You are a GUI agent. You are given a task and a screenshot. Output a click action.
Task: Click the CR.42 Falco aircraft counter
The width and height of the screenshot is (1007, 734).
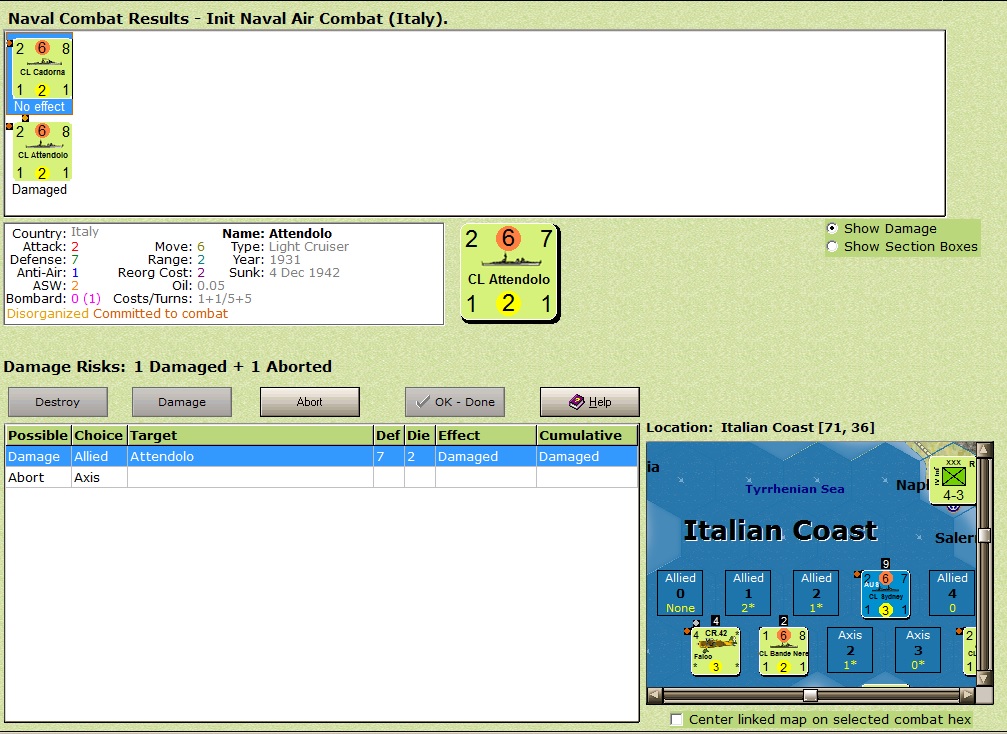point(715,651)
